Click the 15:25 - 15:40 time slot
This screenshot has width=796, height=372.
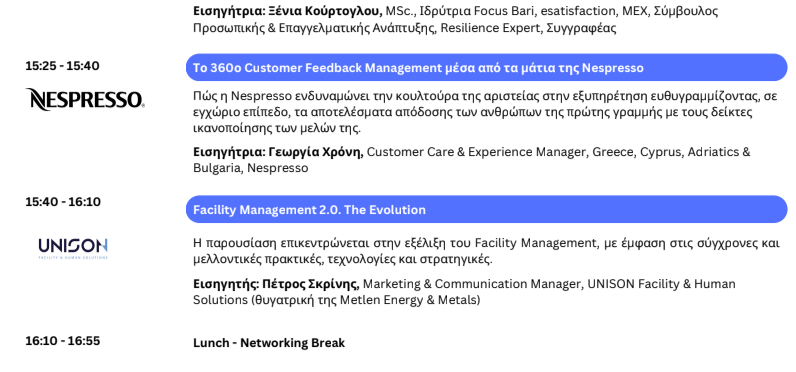(62, 66)
